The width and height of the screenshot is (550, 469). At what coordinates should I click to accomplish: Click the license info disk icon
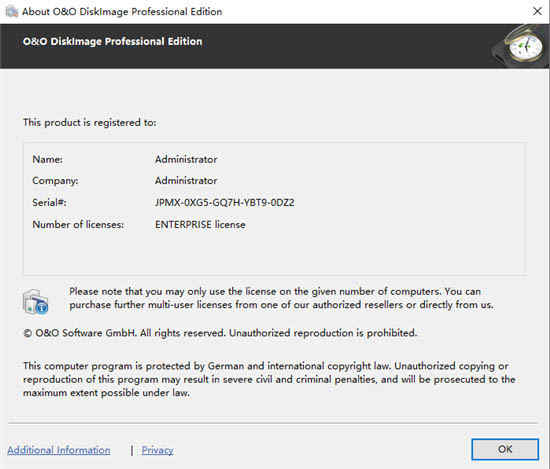pyautogui.click(x=35, y=302)
